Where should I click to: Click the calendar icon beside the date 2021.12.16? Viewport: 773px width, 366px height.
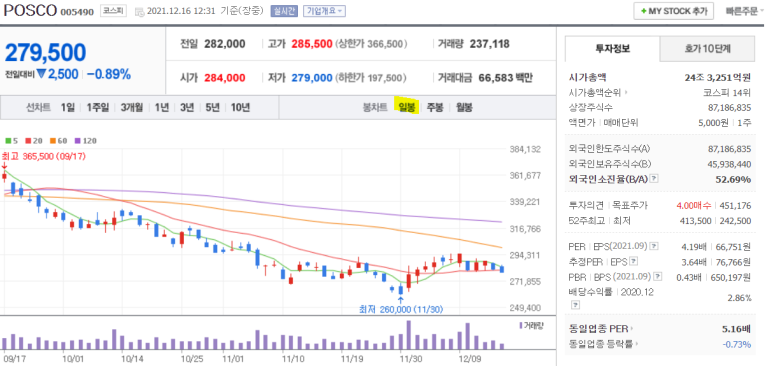(140, 11)
